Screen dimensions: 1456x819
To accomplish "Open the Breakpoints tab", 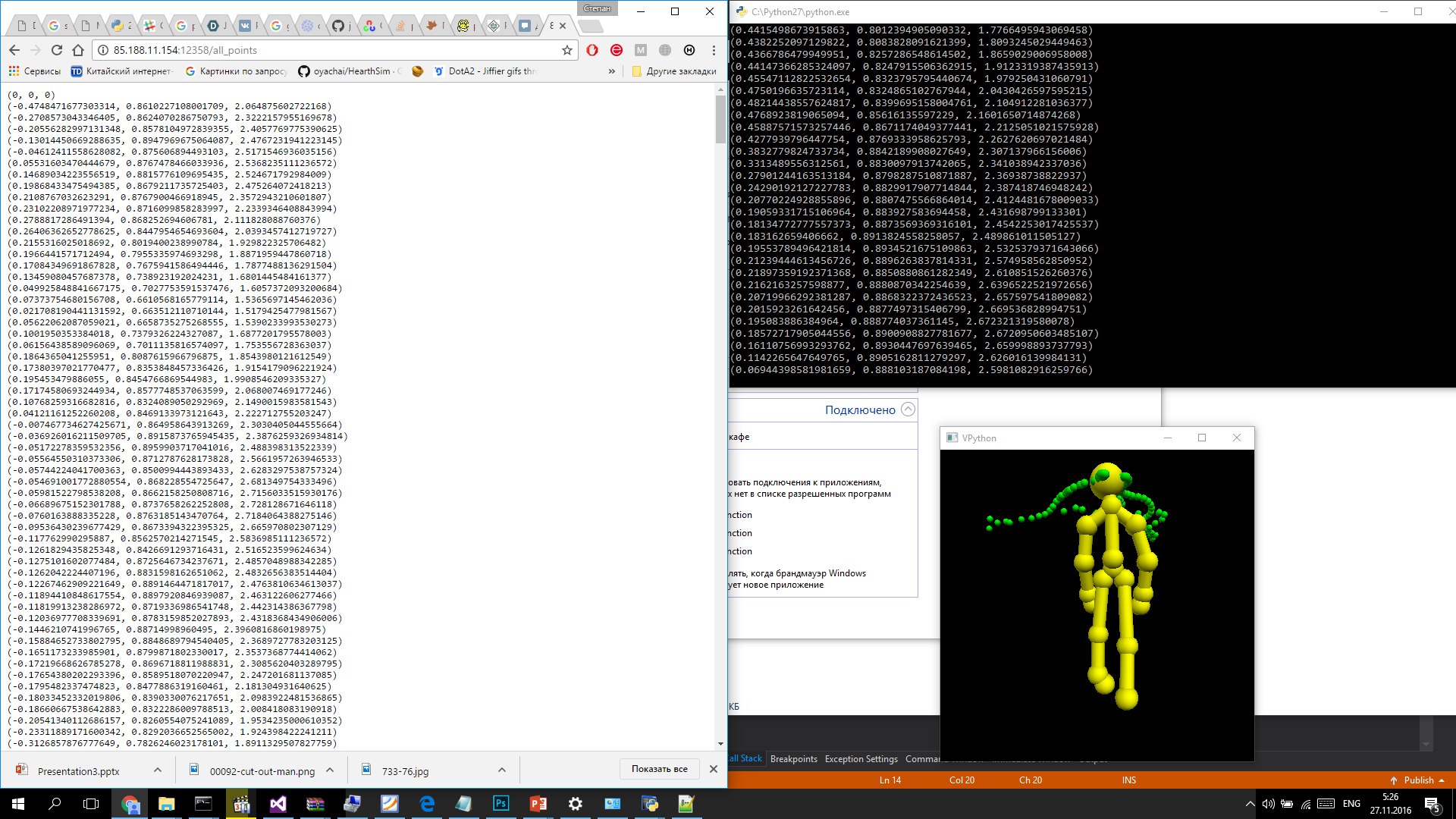I will click(793, 759).
